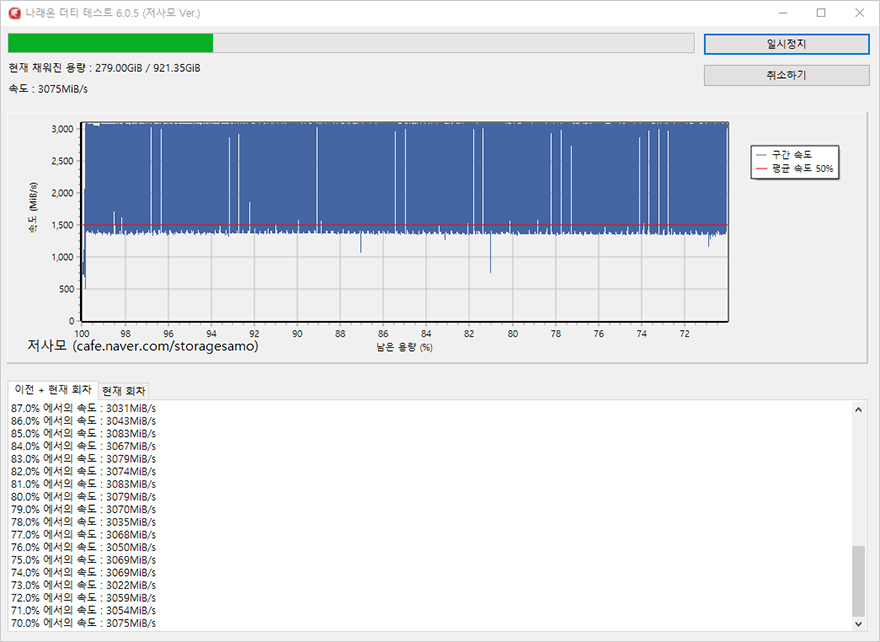Click the 100 x-axis label
Screen dimensions: 880x642
82,334
